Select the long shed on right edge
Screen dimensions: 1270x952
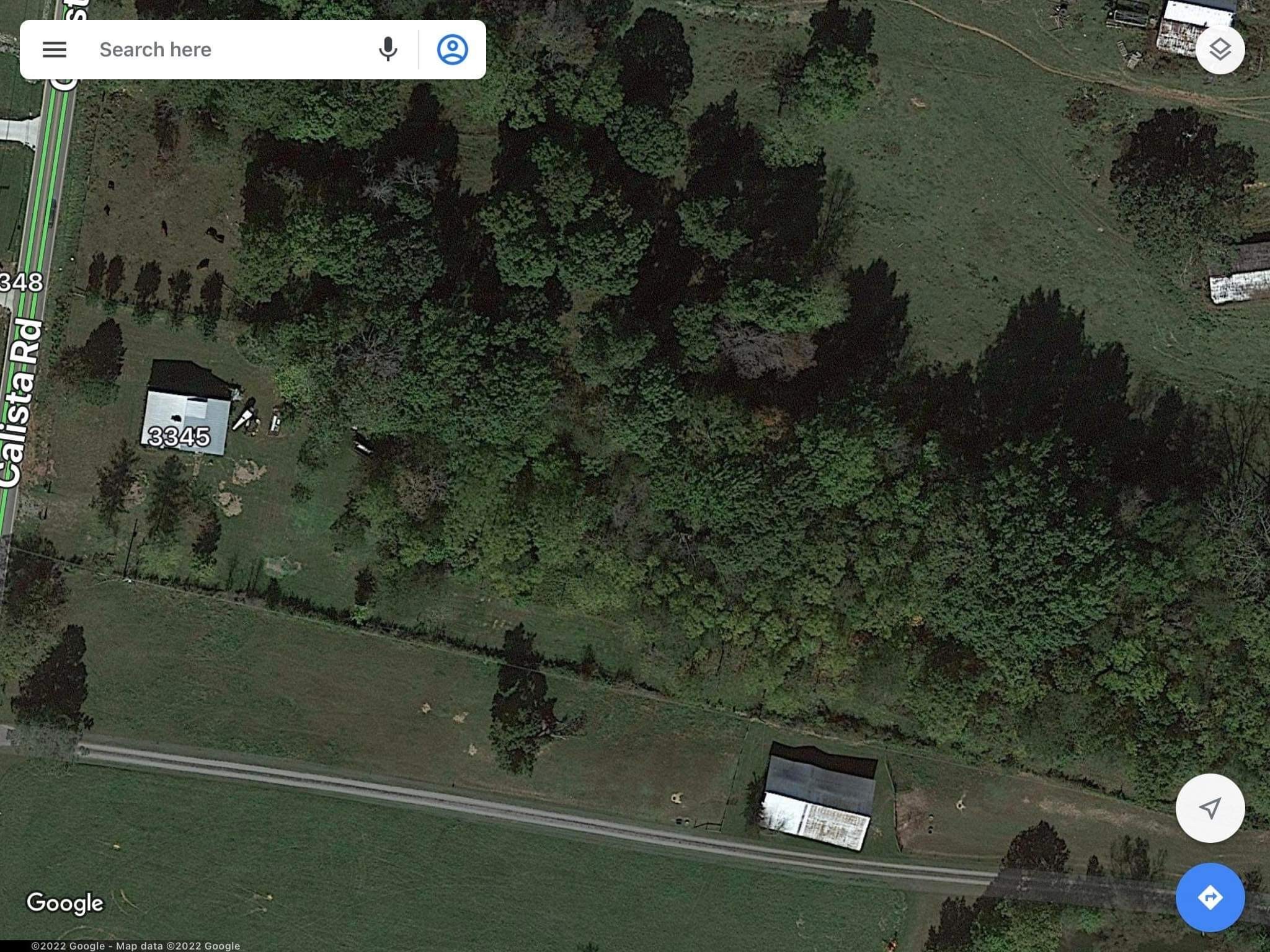coord(1240,273)
